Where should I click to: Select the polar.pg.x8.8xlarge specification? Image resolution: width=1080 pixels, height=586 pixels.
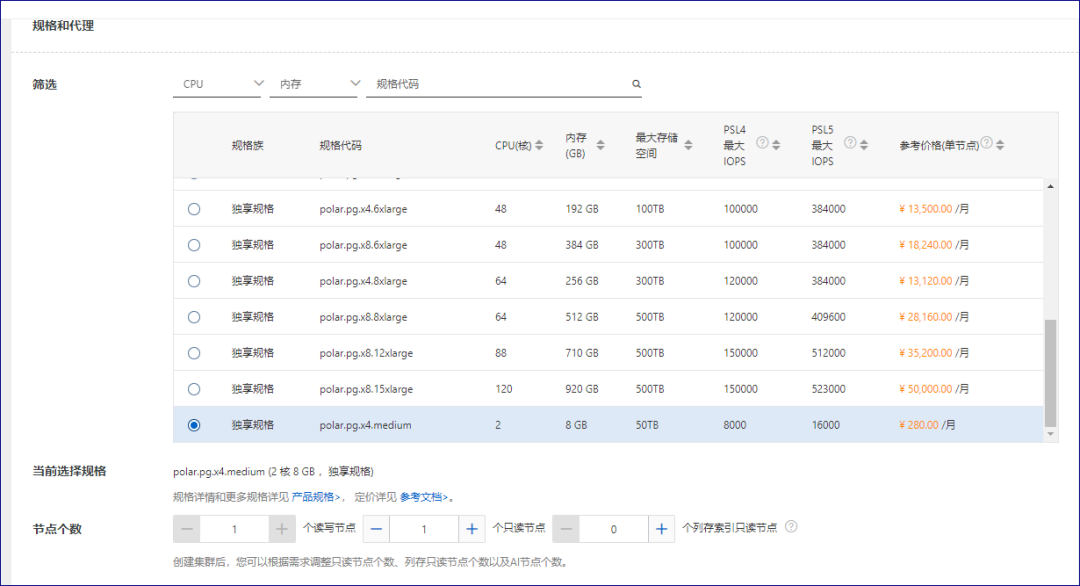pos(194,317)
